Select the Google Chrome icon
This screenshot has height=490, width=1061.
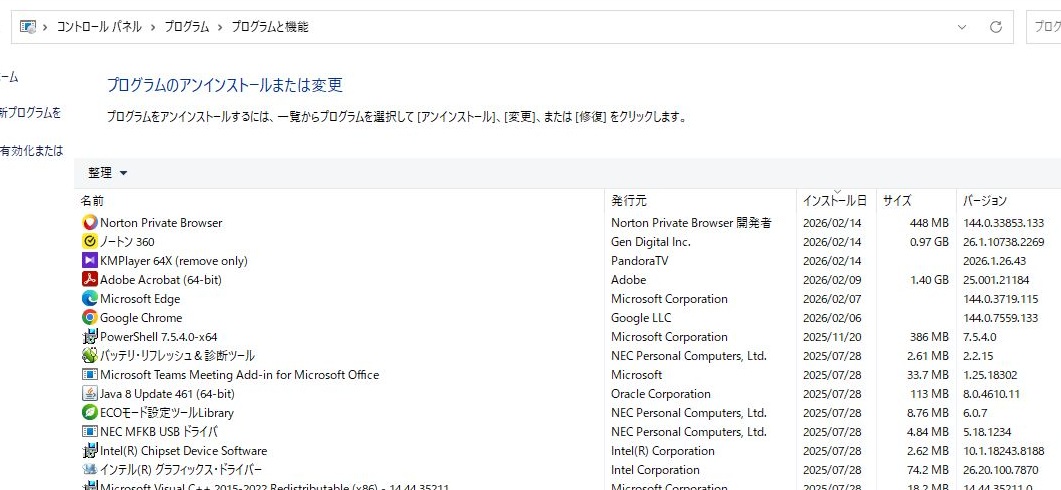(90, 318)
